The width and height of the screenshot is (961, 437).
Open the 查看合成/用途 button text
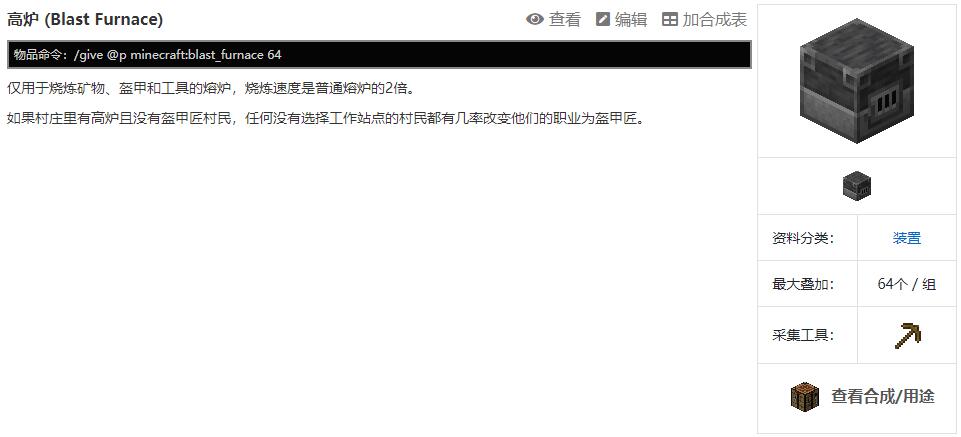pos(883,396)
